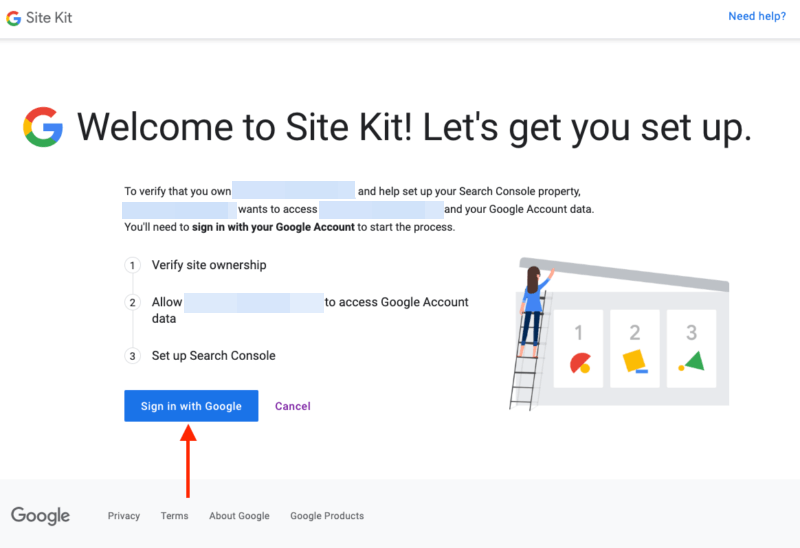Screen dimensions: 800x548
Task: Click the woman on ladder illustration
Action: pos(532,310)
